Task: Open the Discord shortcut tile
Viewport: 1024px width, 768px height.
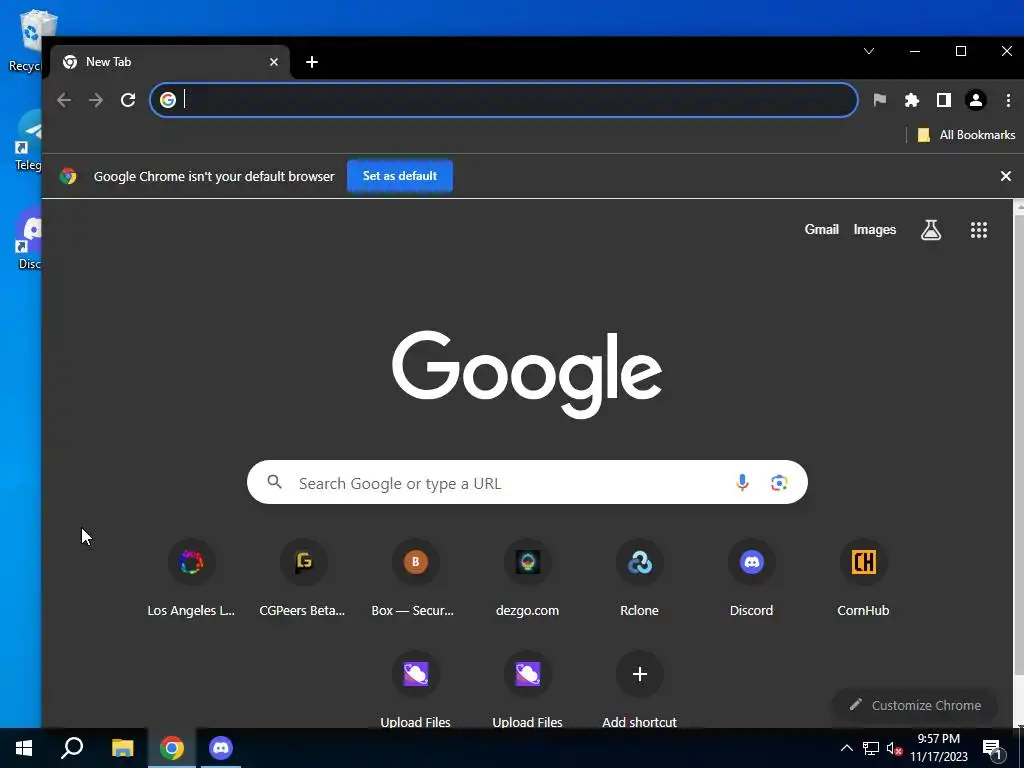Action: (x=751, y=579)
